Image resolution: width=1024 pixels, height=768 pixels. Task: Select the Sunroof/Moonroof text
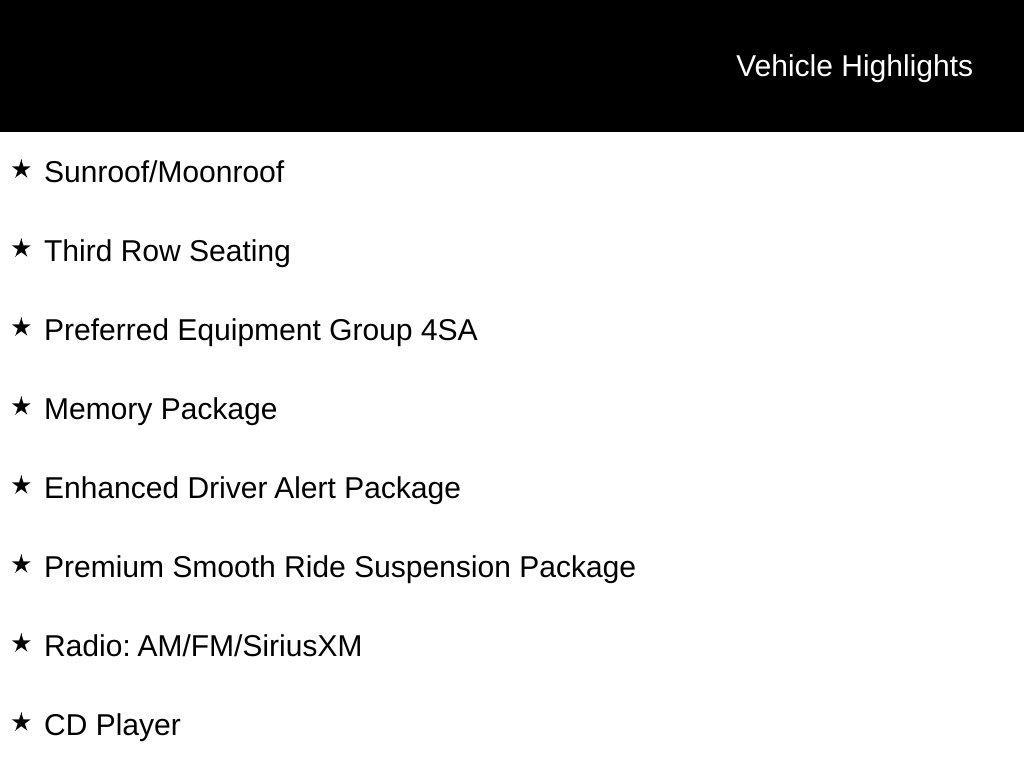164,172
